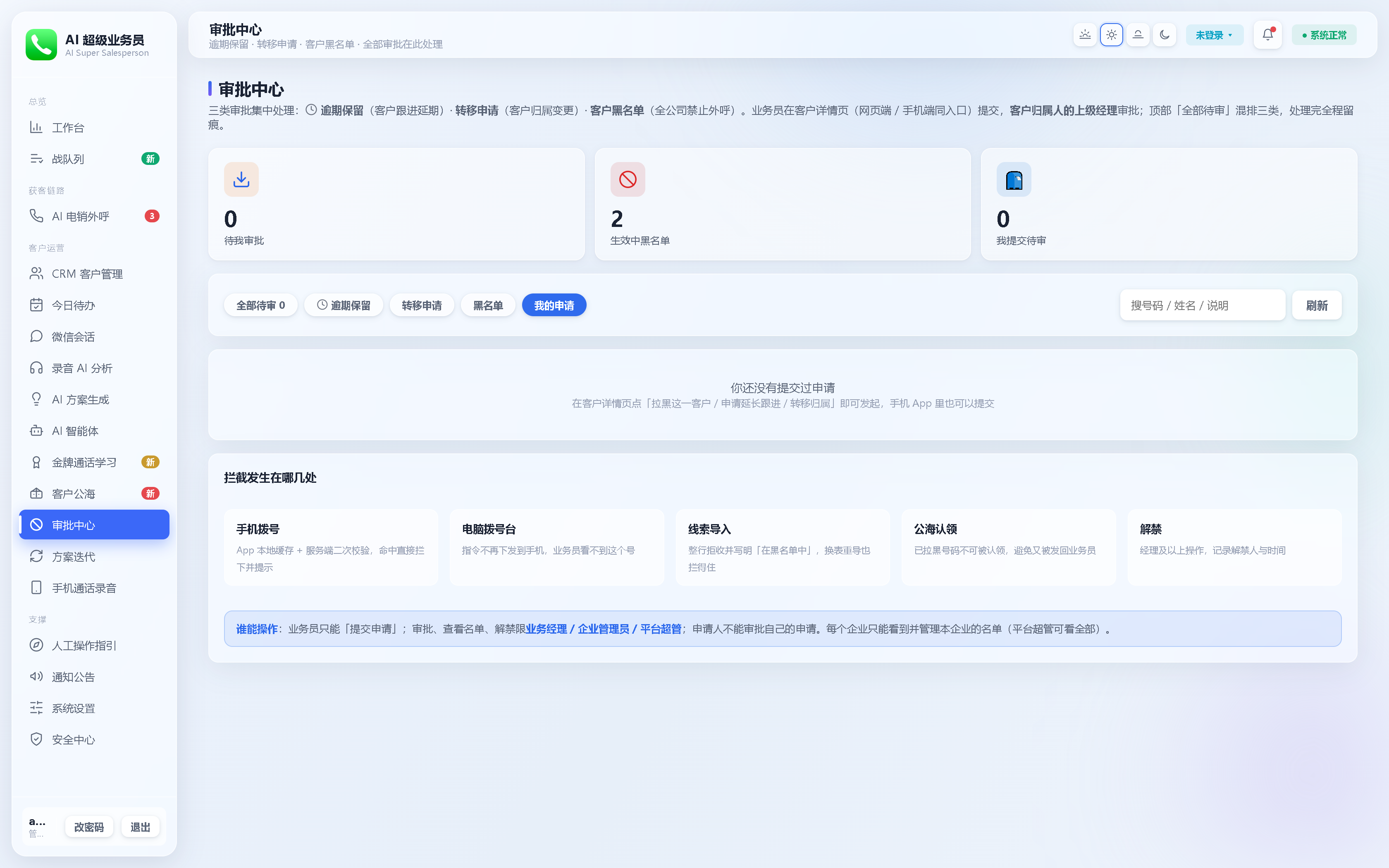Enable dark moon theme
The image size is (1389, 868).
pyautogui.click(x=1164, y=35)
